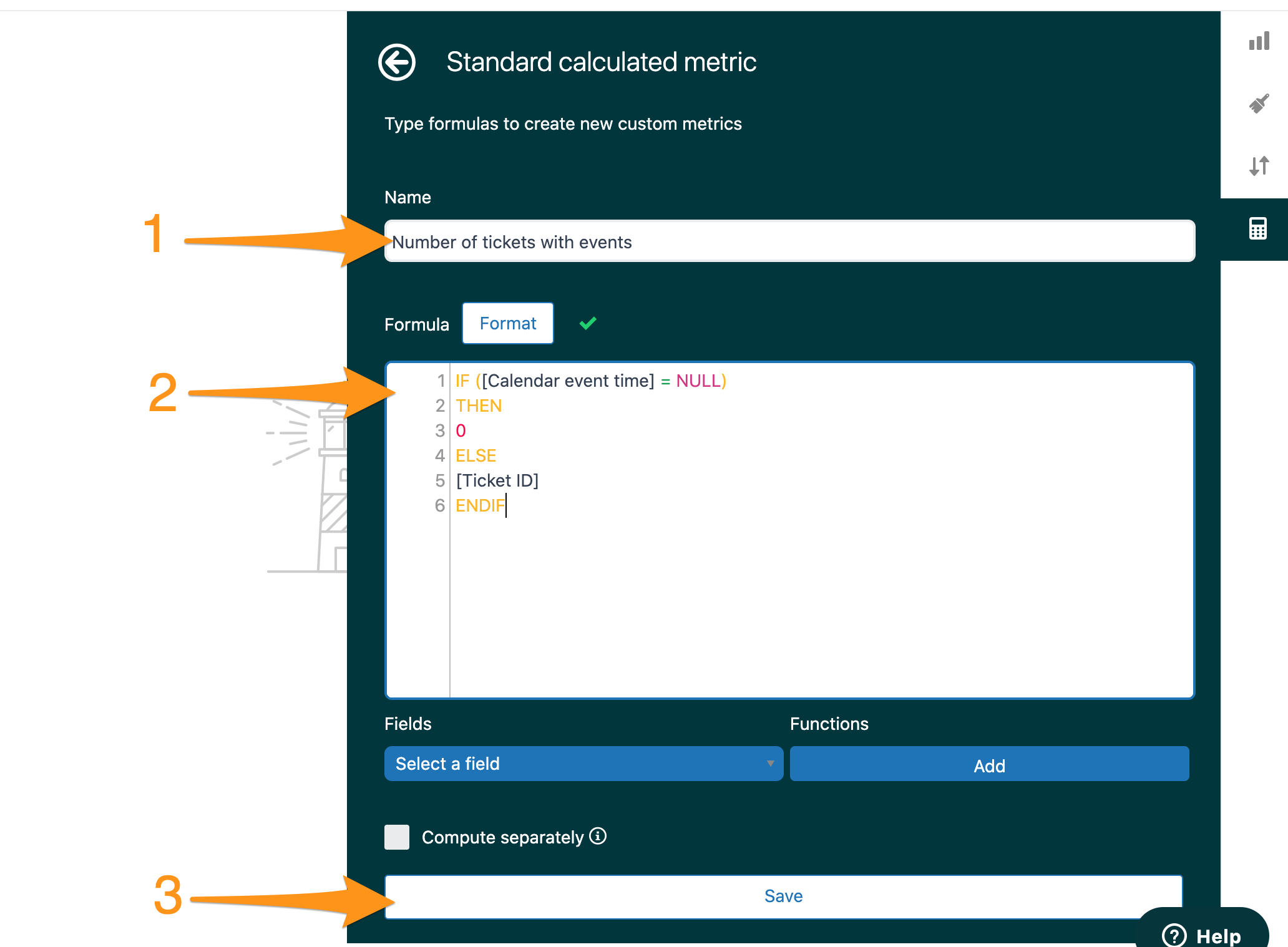Open the chart configuration paintbrush icon
Viewport: 1288px width, 947px height.
coord(1259,104)
